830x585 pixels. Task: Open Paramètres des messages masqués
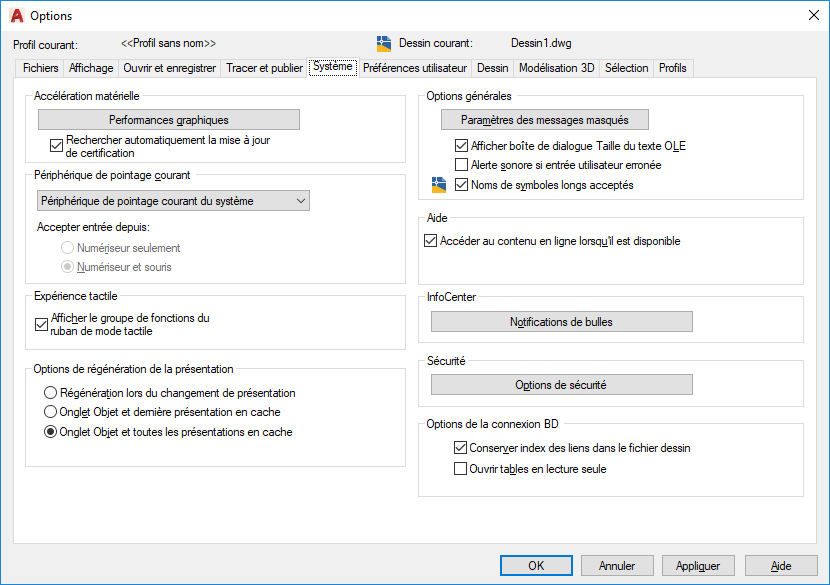pos(545,120)
